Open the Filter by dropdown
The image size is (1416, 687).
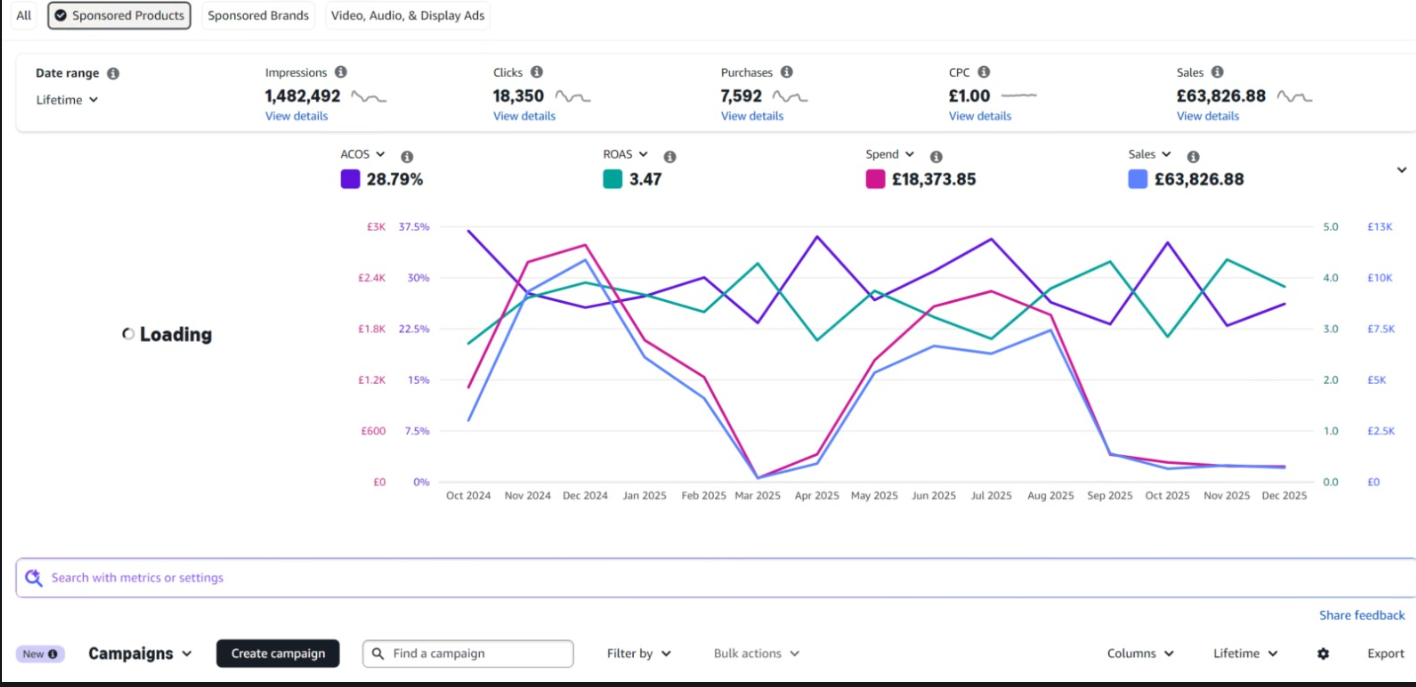point(639,653)
